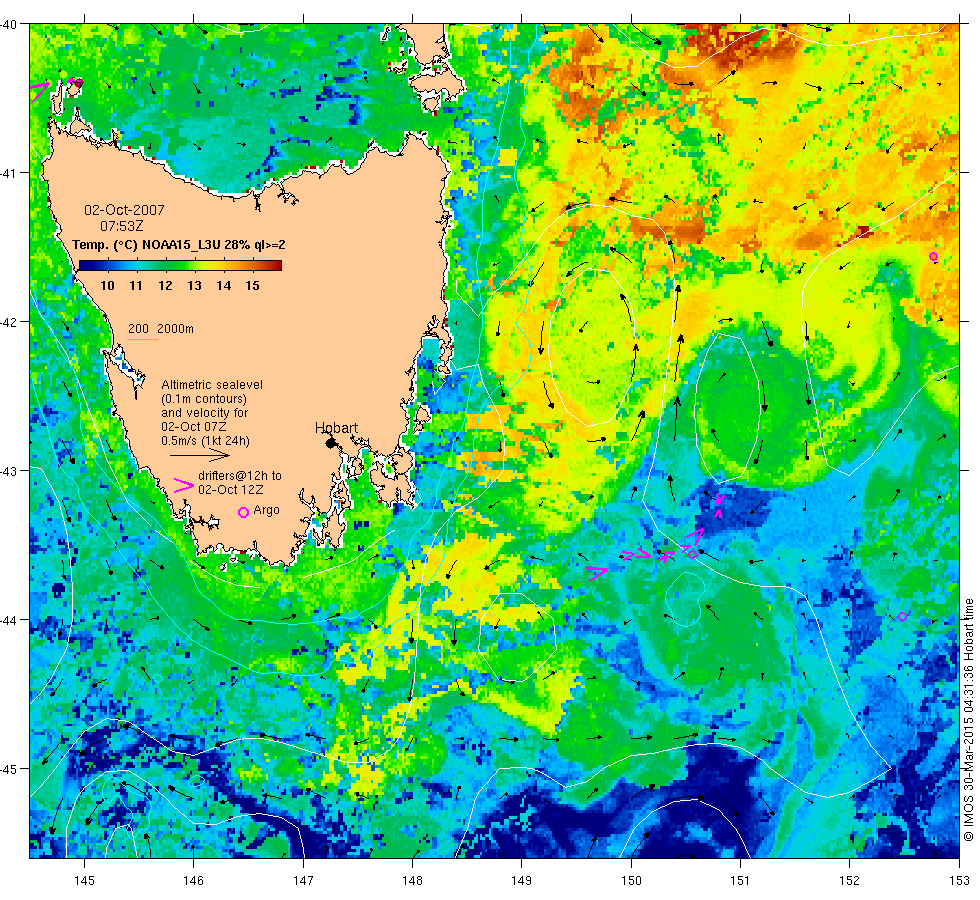Click the 148 longitude axis label

(x=412, y=881)
